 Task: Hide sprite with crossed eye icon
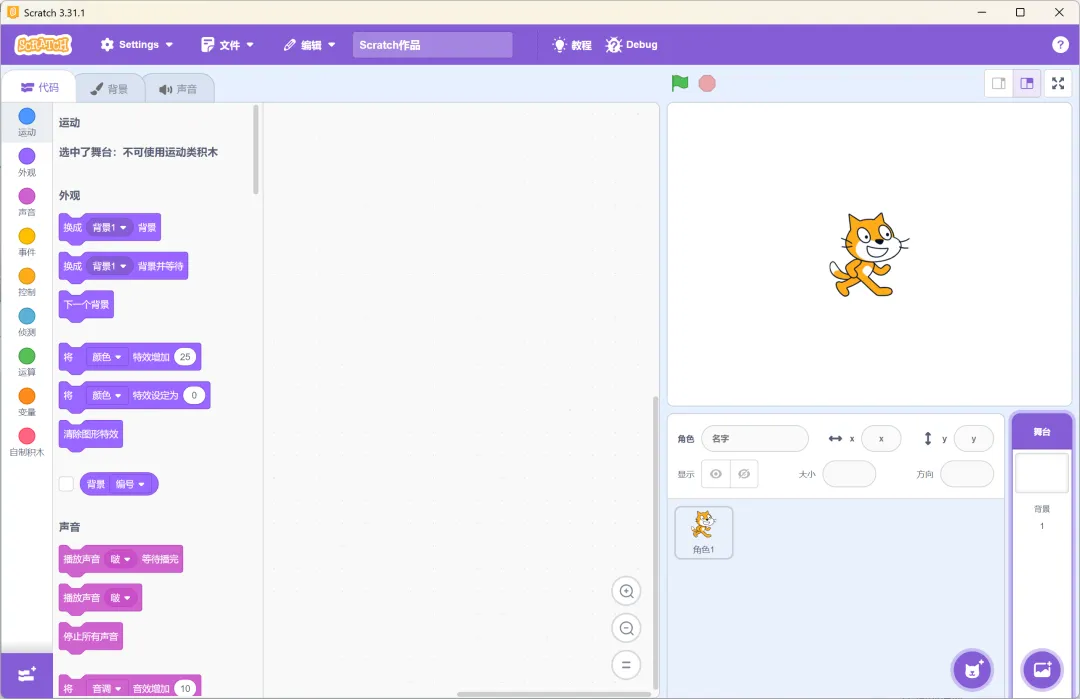tap(744, 474)
